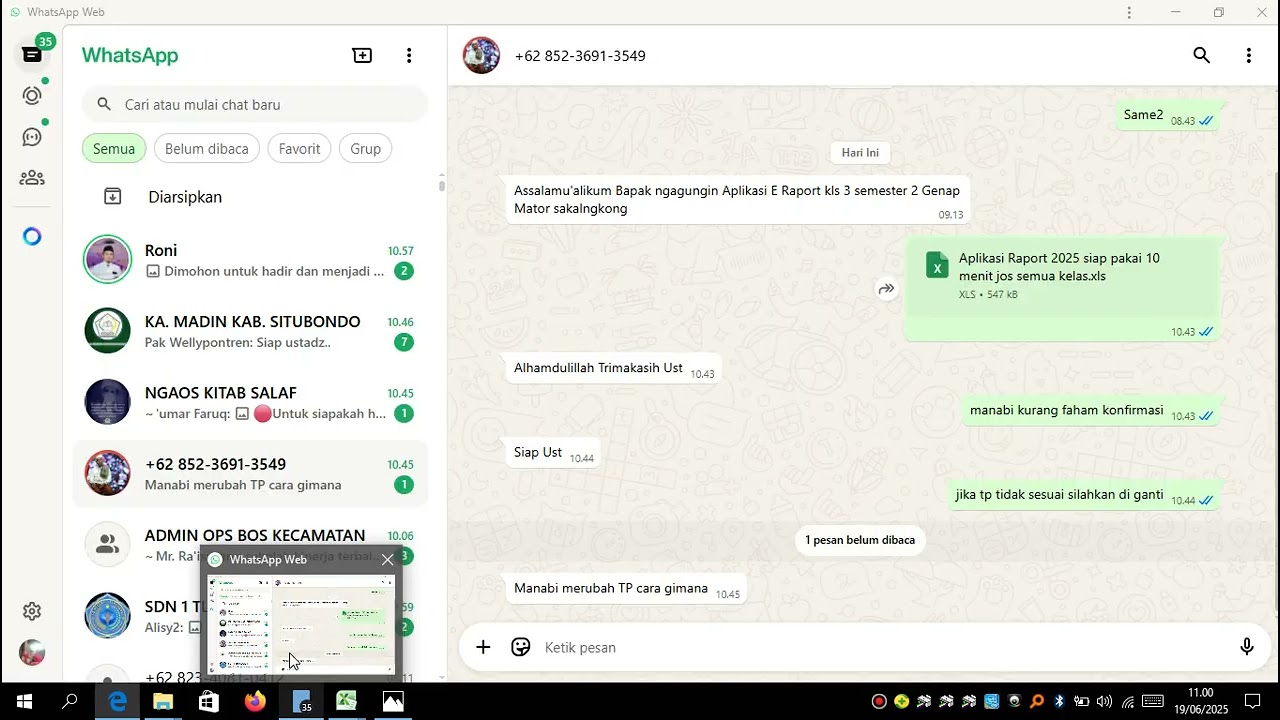Select the Grup filter chip
Screen dimensions: 1280x720
365,149
